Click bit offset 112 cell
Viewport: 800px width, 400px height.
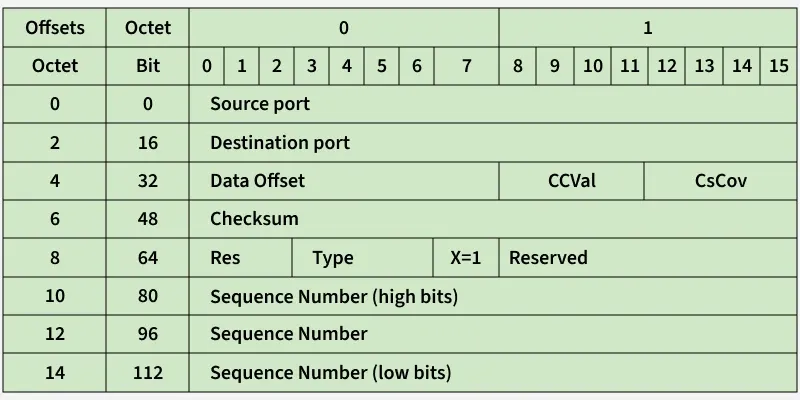147,373
